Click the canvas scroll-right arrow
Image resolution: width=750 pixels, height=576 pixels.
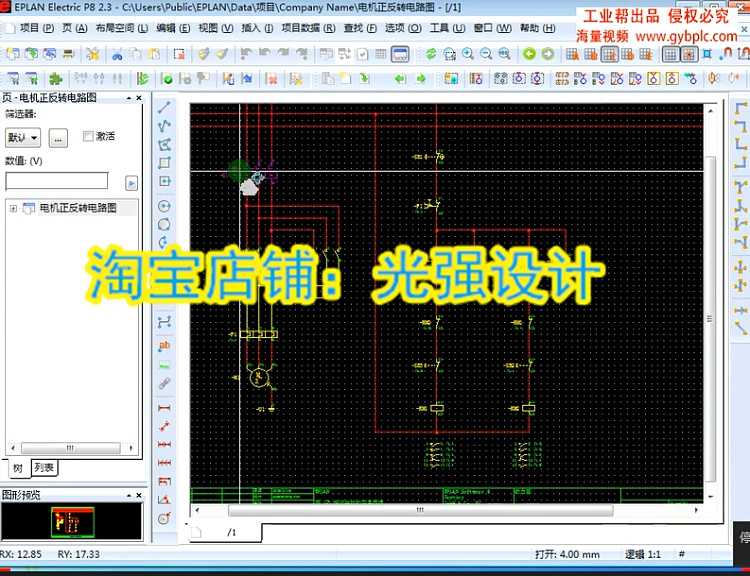point(696,510)
